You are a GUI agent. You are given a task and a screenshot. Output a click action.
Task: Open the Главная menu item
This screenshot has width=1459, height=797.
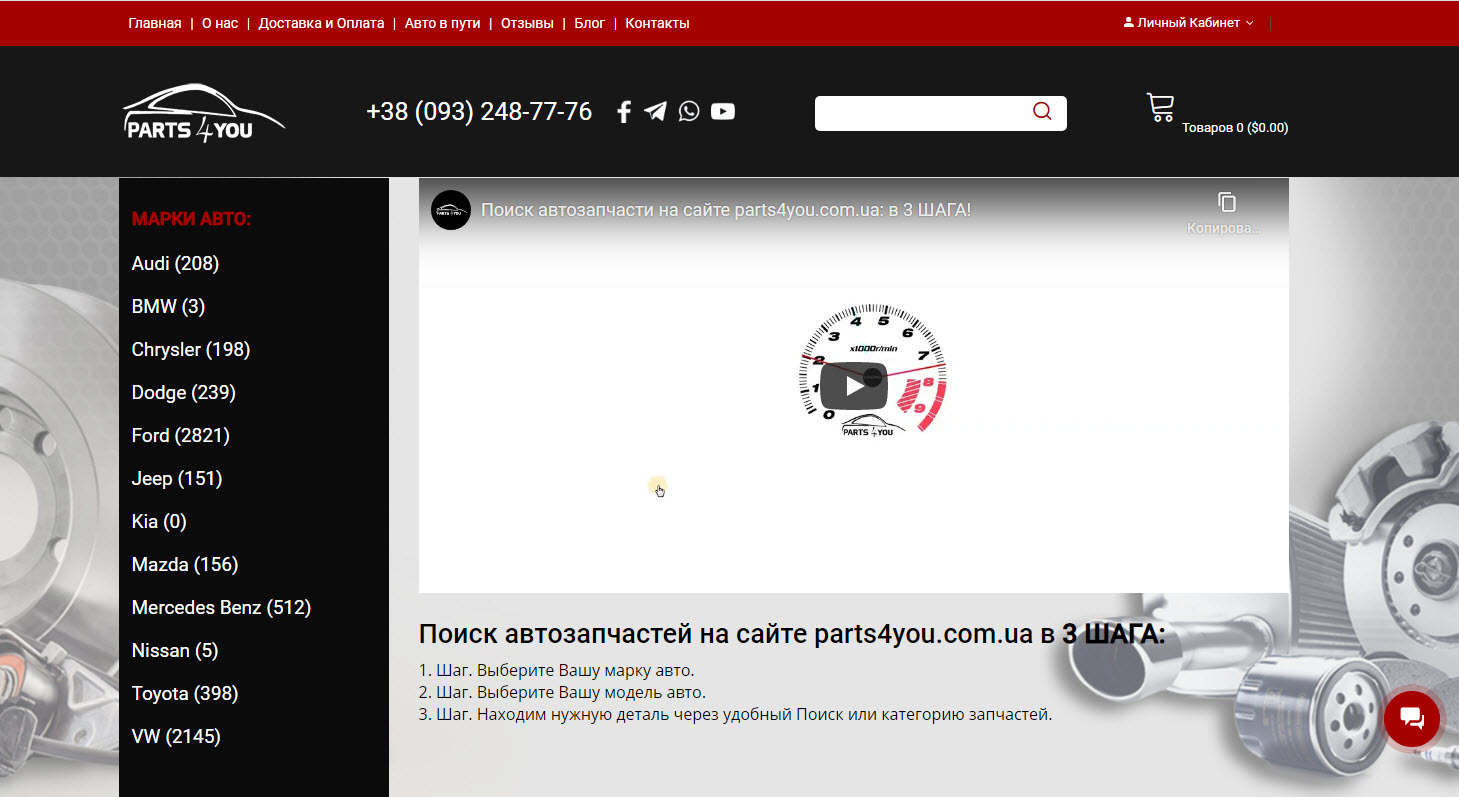[x=155, y=23]
